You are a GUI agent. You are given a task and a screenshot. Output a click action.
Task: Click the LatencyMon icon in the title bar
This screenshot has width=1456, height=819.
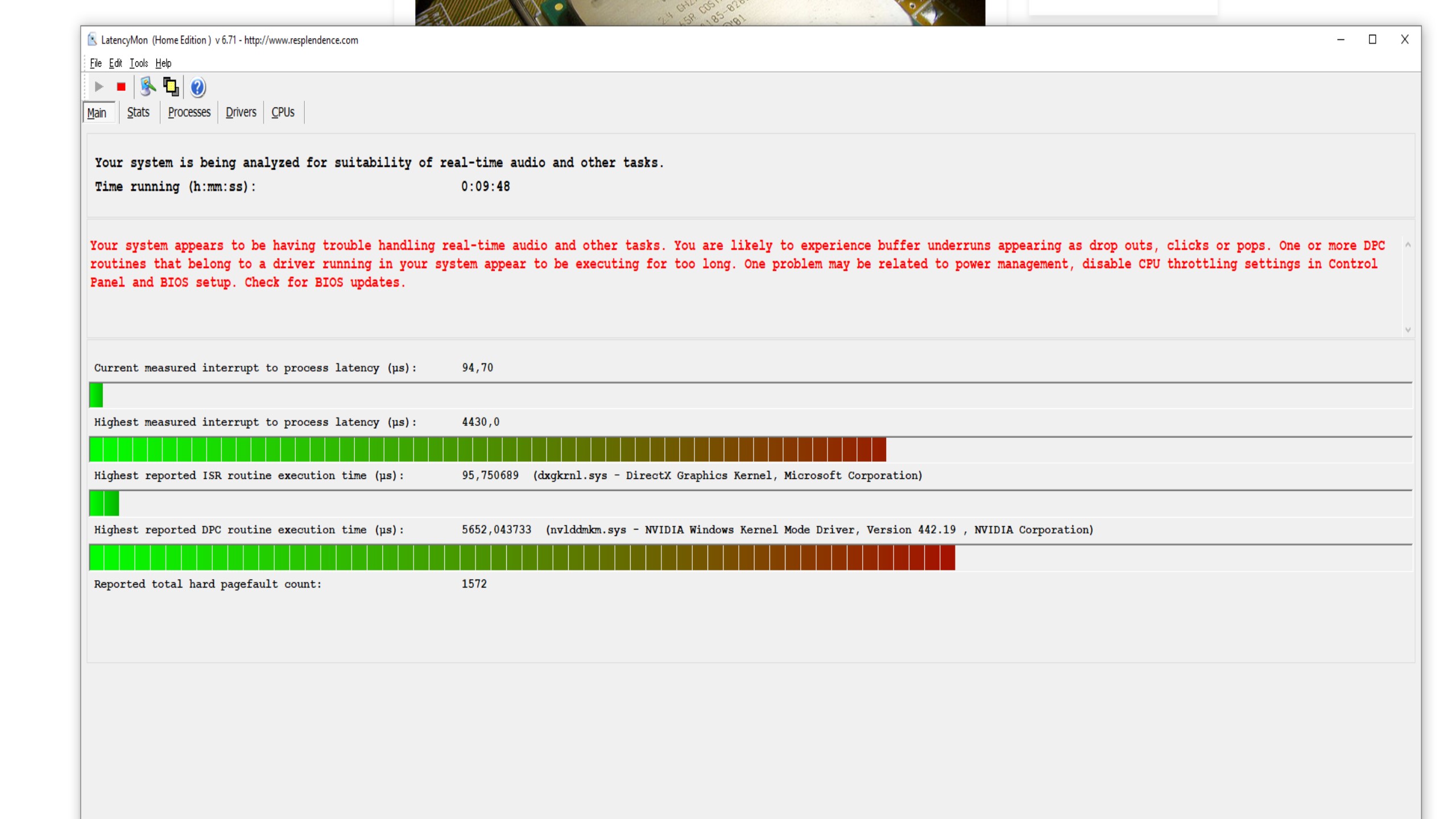(x=92, y=40)
